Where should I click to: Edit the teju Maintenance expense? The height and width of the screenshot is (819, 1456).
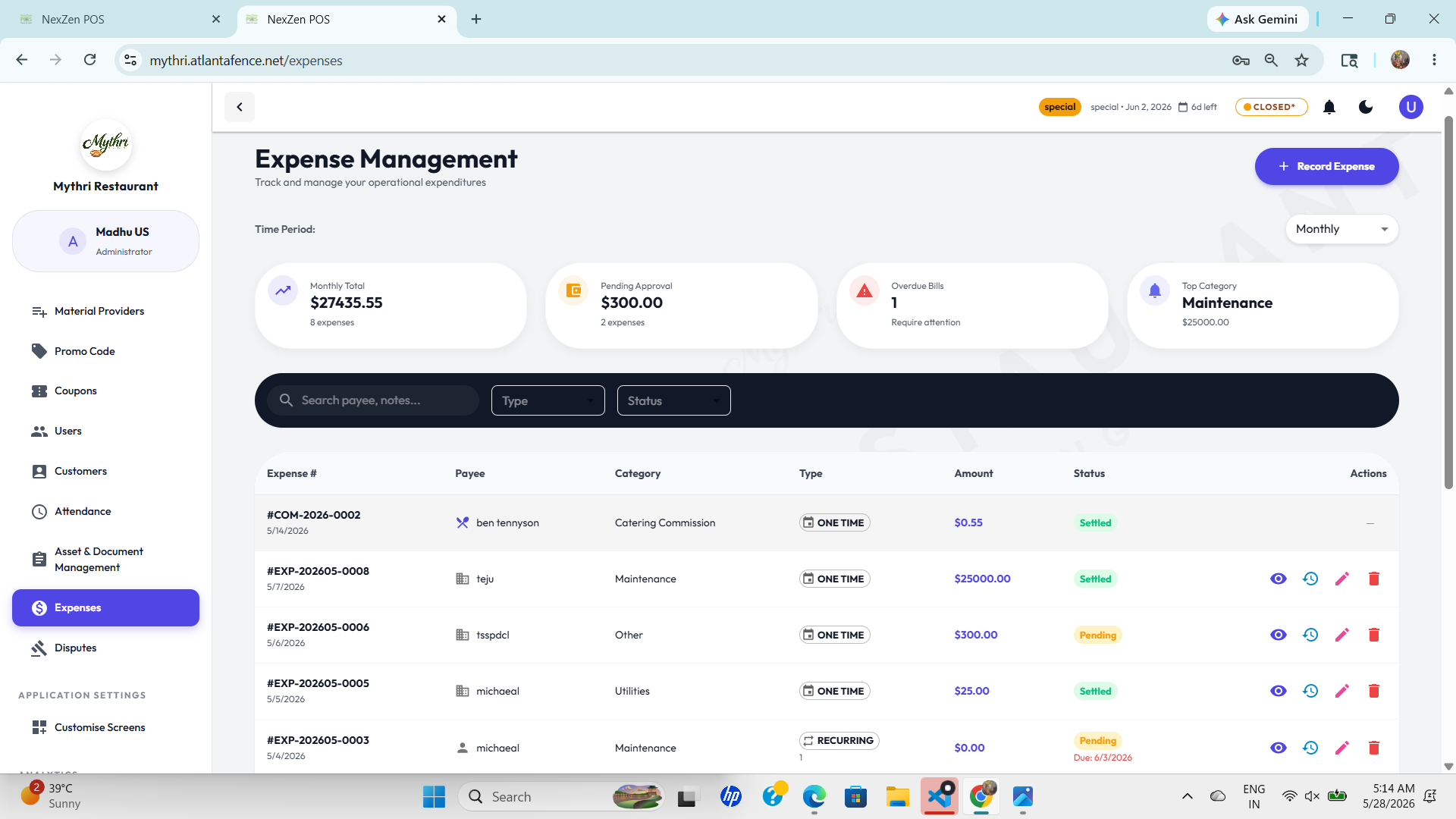(x=1342, y=579)
